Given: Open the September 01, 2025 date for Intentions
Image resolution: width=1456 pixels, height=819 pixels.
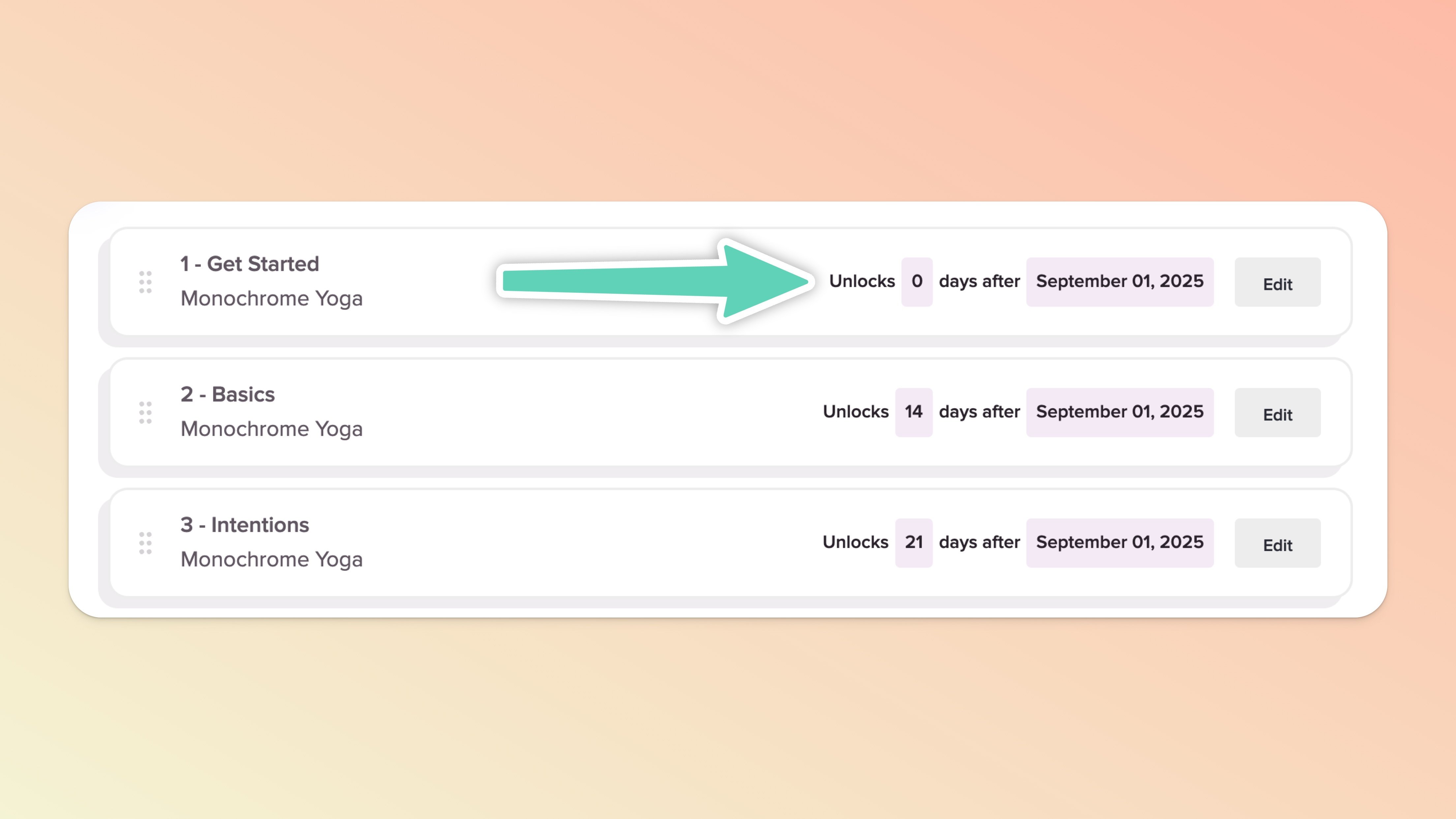Looking at the screenshot, I should tap(1119, 543).
